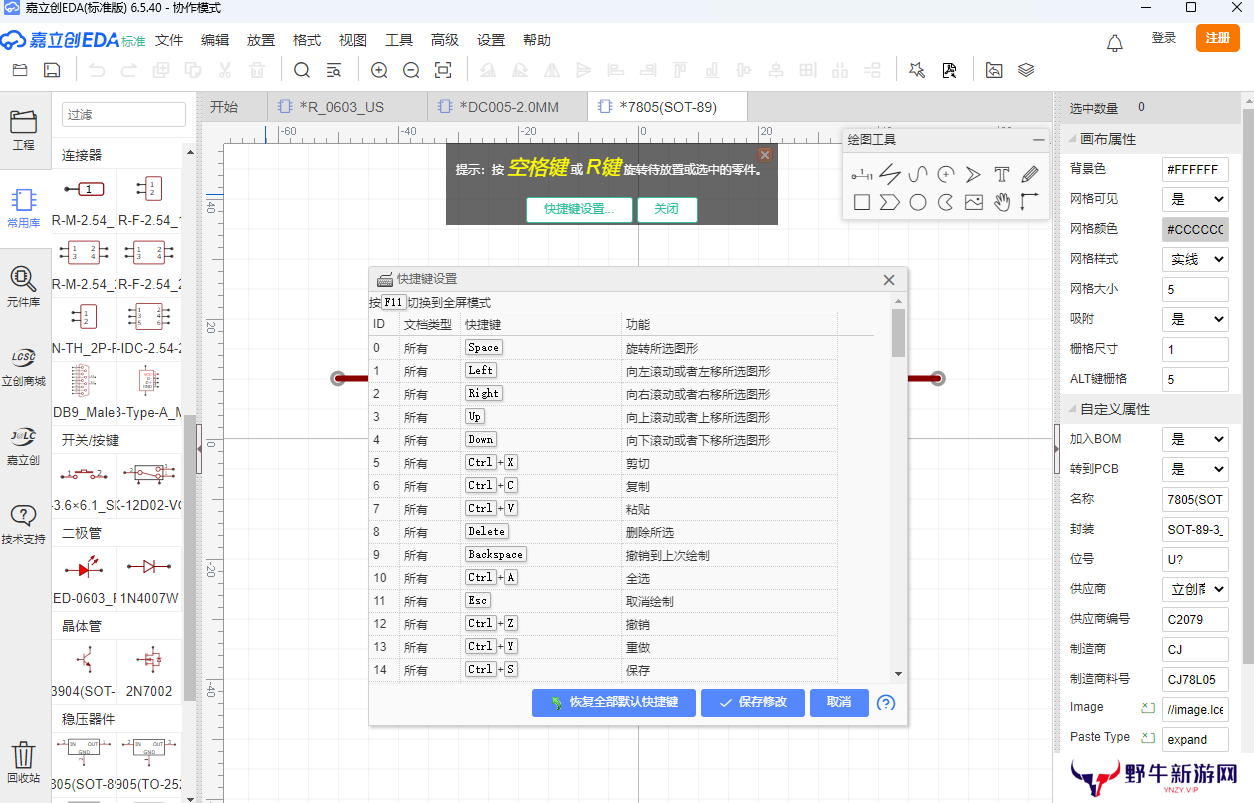Screen dimensions: 1254x803
Task: Select the Rectangle drawing tool
Action: pyautogui.click(x=861, y=202)
